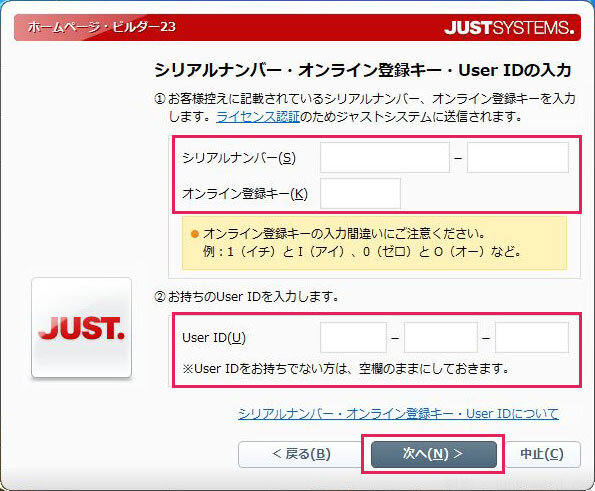The image size is (595, 491).
Task: Proceed with the 次へ(N) button
Action: pyautogui.click(x=433, y=454)
